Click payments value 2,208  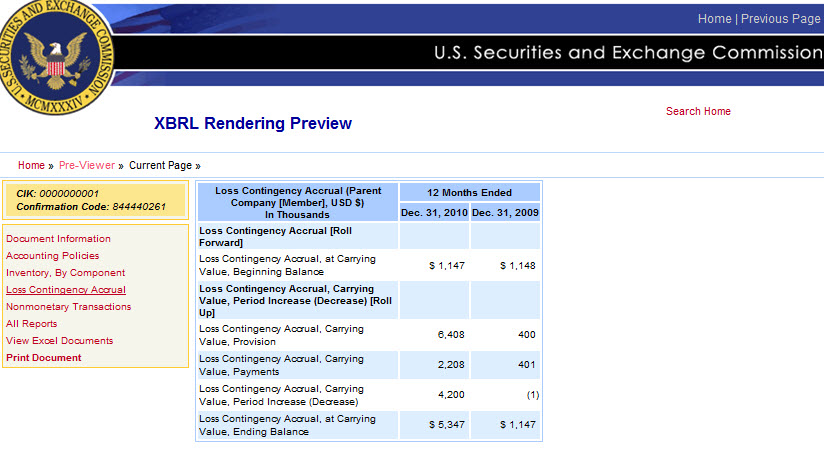pyautogui.click(x=451, y=365)
